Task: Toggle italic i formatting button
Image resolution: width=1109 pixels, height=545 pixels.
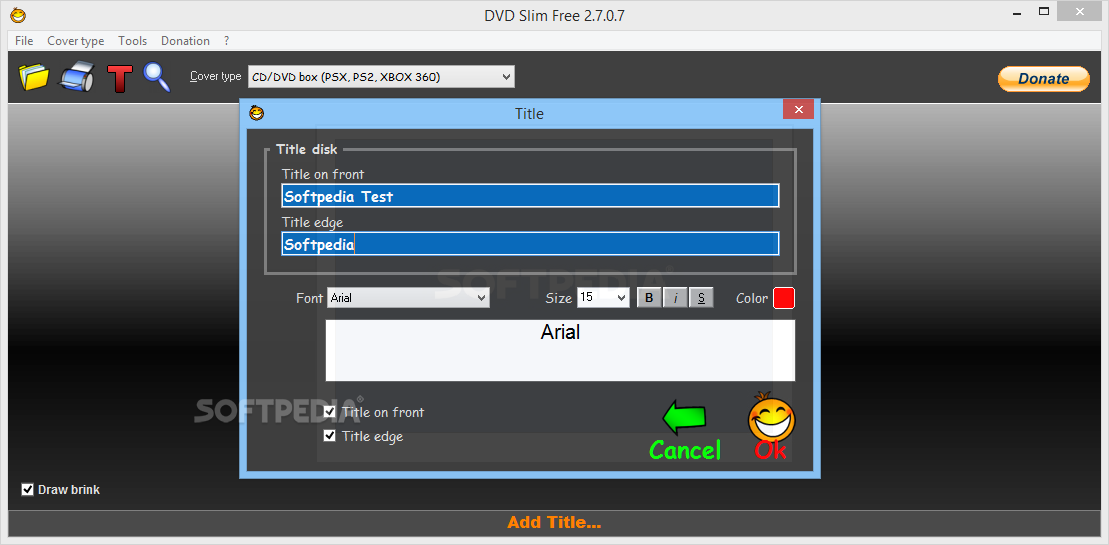Action: click(x=675, y=298)
